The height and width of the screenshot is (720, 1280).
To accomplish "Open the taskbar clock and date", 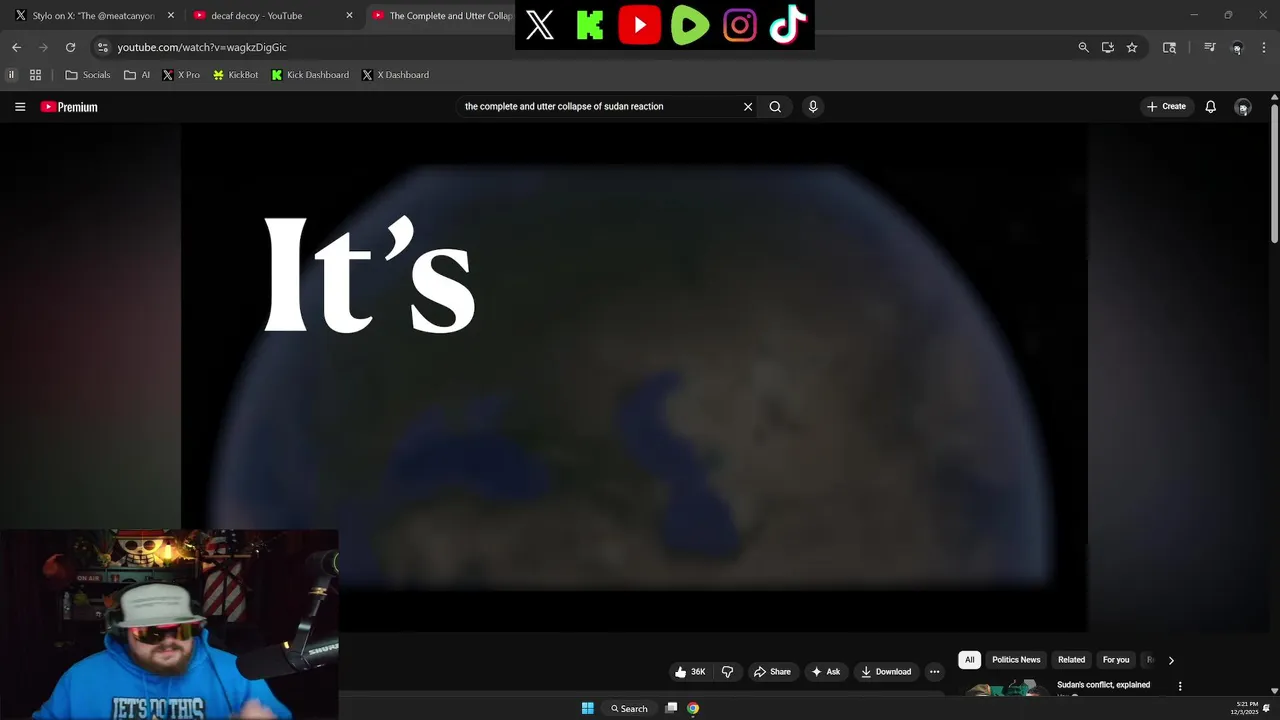I will click(x=1245, y=709).
